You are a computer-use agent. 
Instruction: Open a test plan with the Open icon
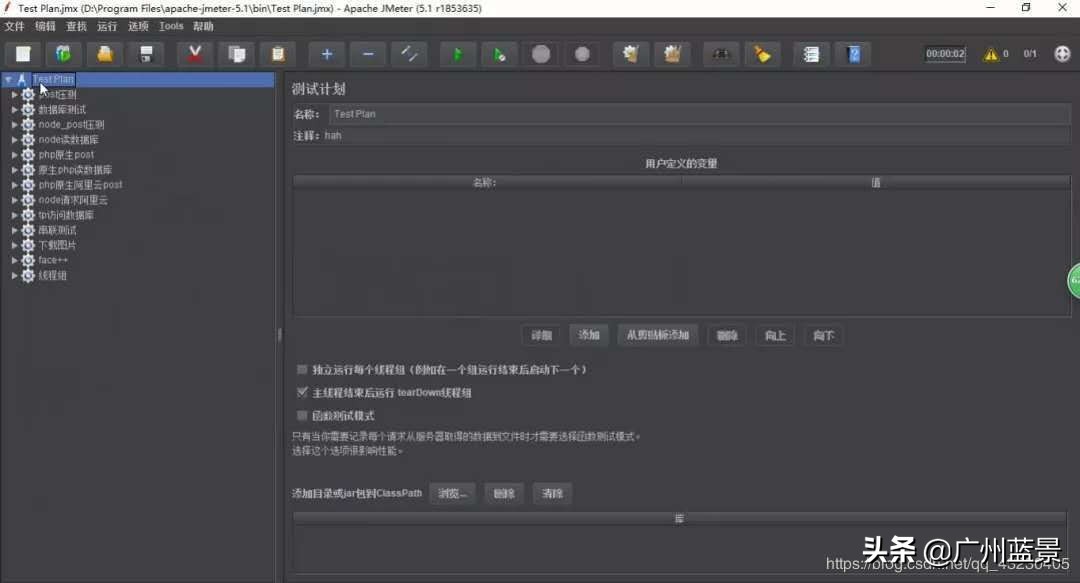(x=104, y=54)
